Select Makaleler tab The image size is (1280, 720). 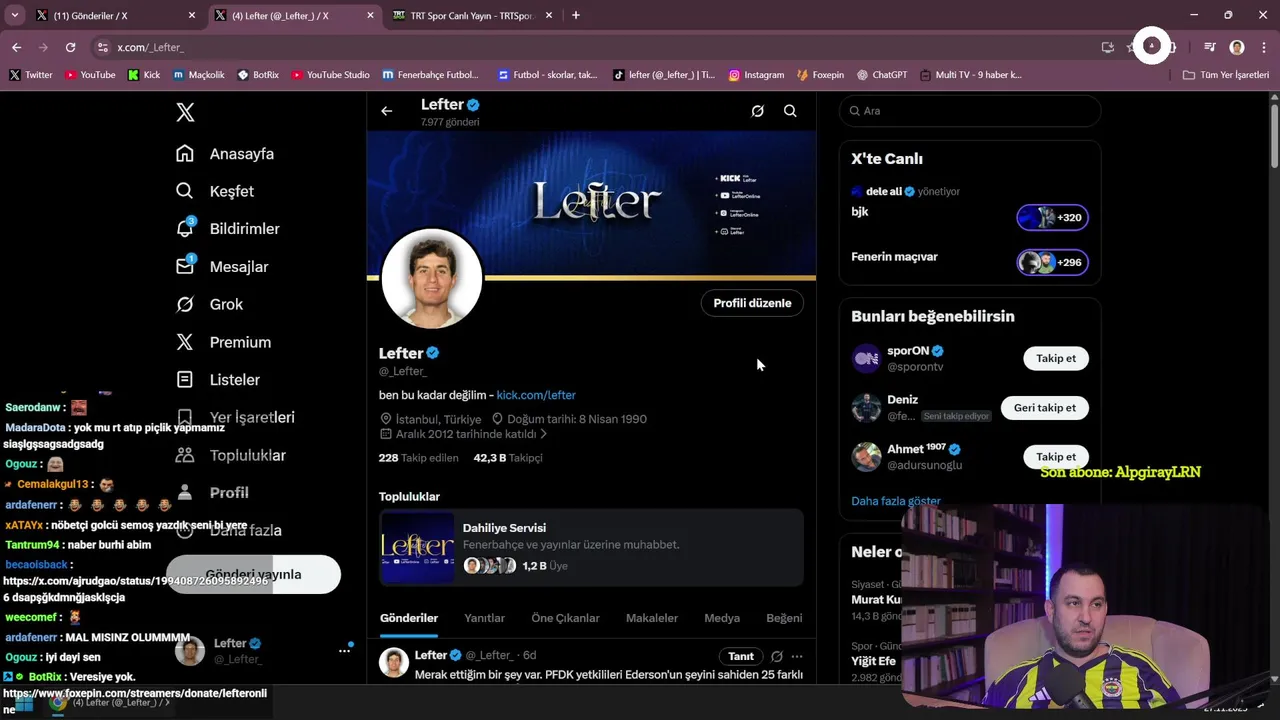652,618
